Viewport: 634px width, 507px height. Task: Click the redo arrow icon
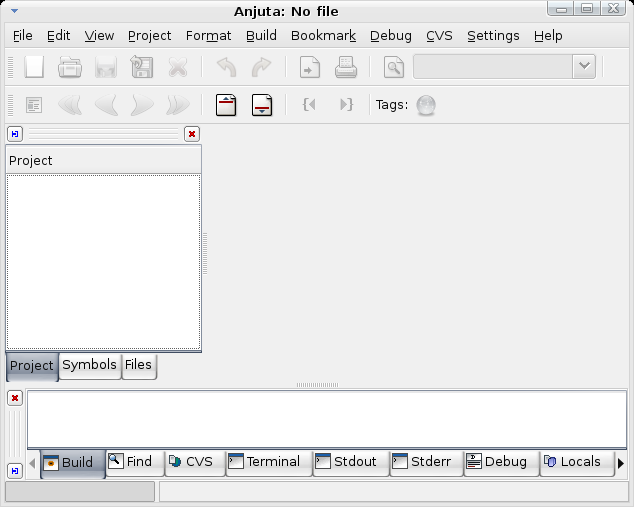(261, 67)
